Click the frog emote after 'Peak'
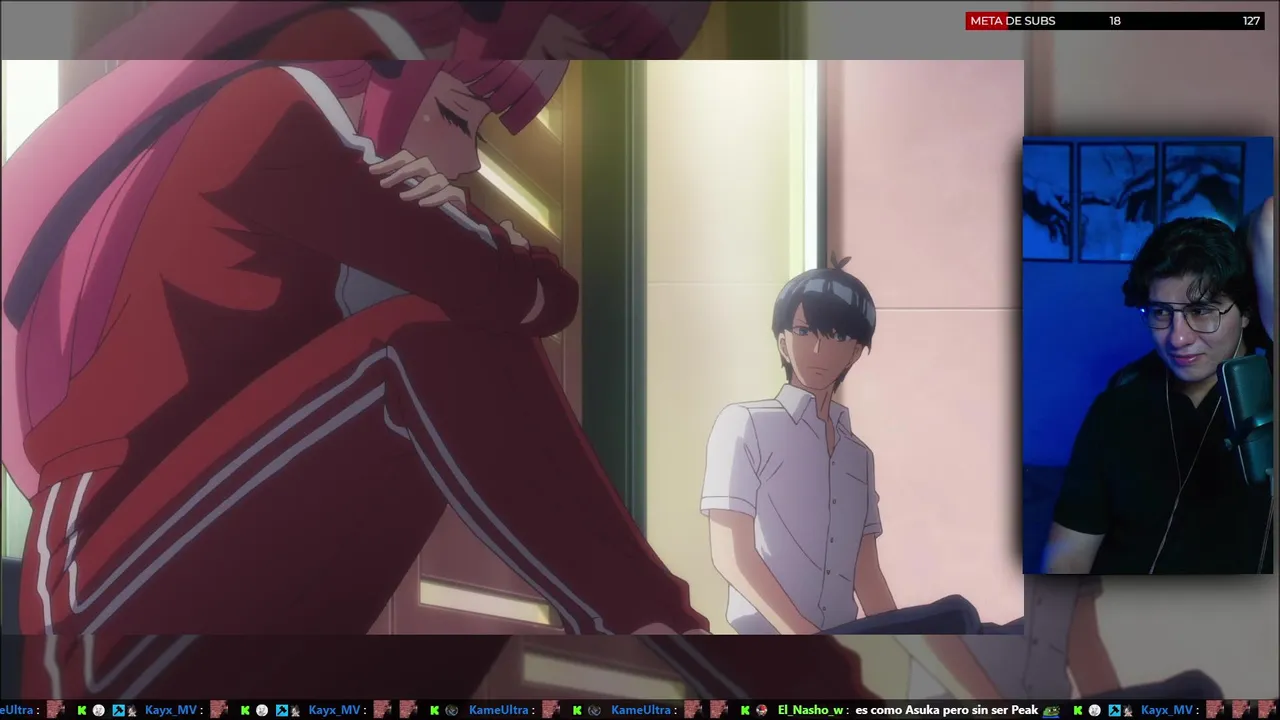The width and height of the screenshot is (1280, 720). [x=1051, y=710]
